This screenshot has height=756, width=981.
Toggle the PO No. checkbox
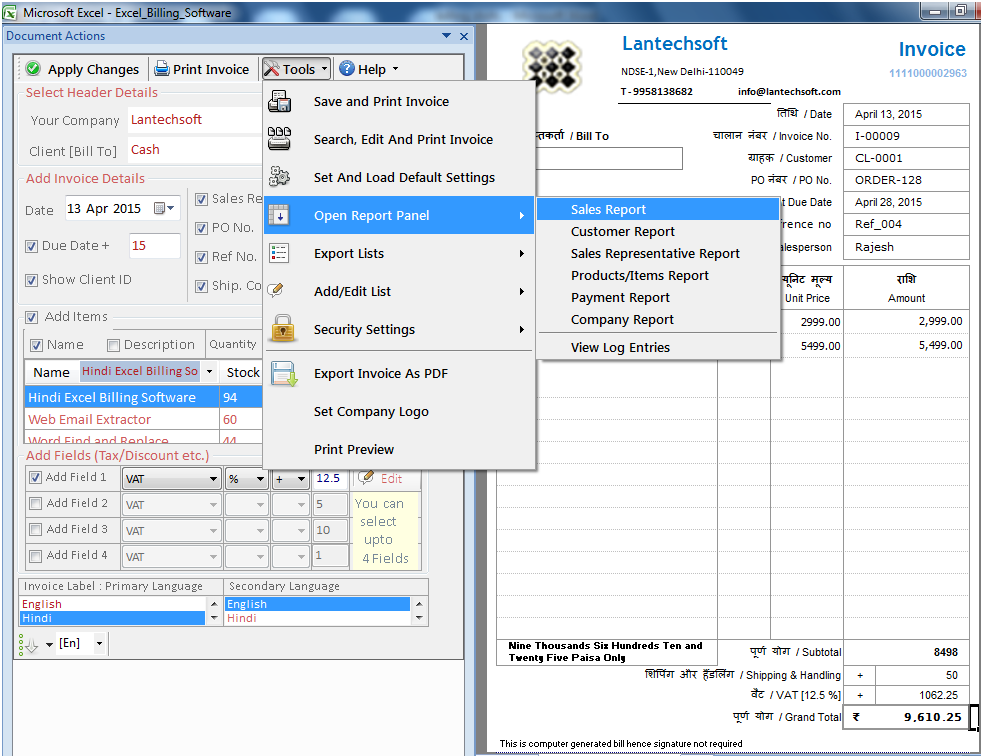pos(201,228)
